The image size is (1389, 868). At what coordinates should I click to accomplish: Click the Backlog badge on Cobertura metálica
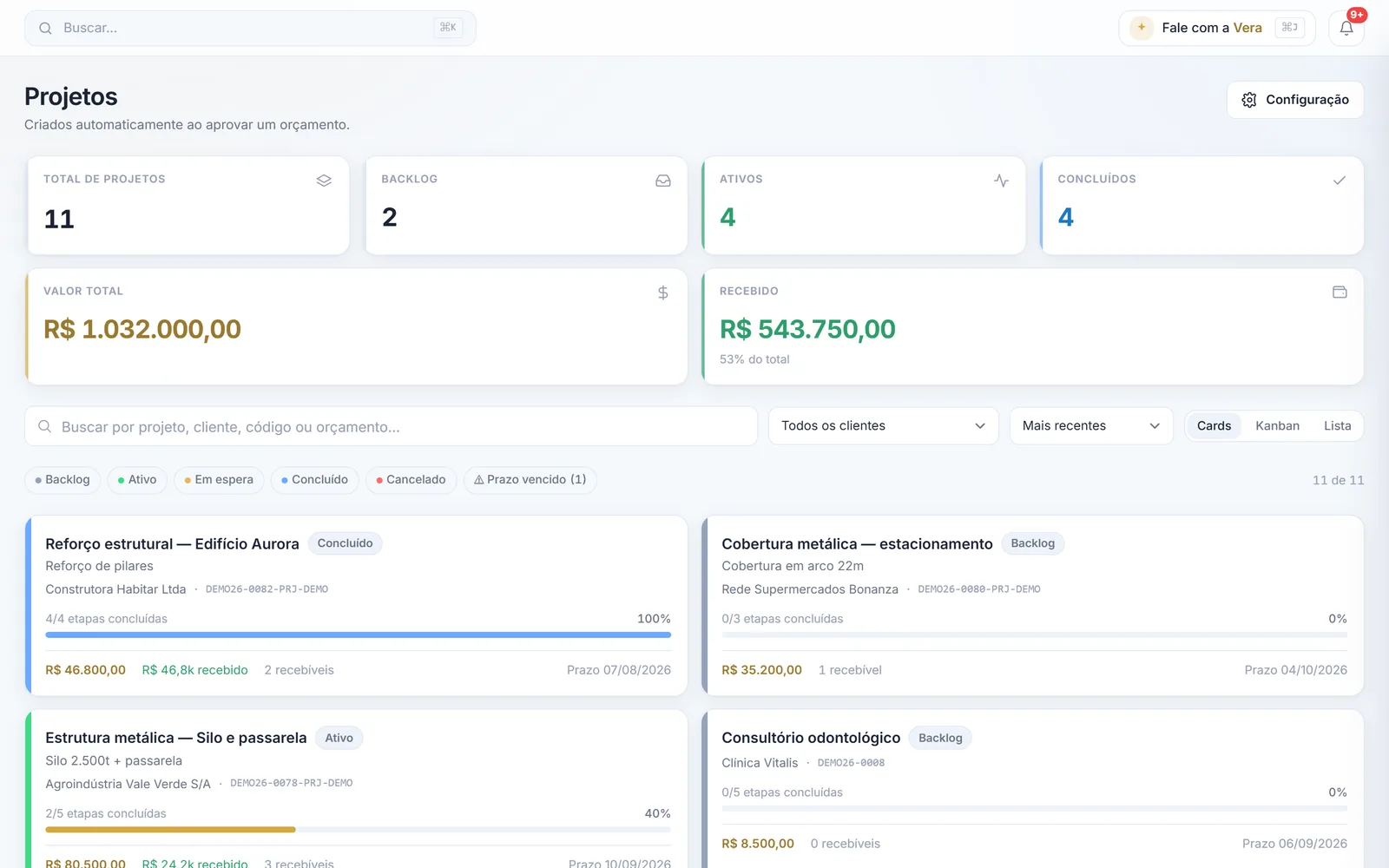pos(1032,543)
